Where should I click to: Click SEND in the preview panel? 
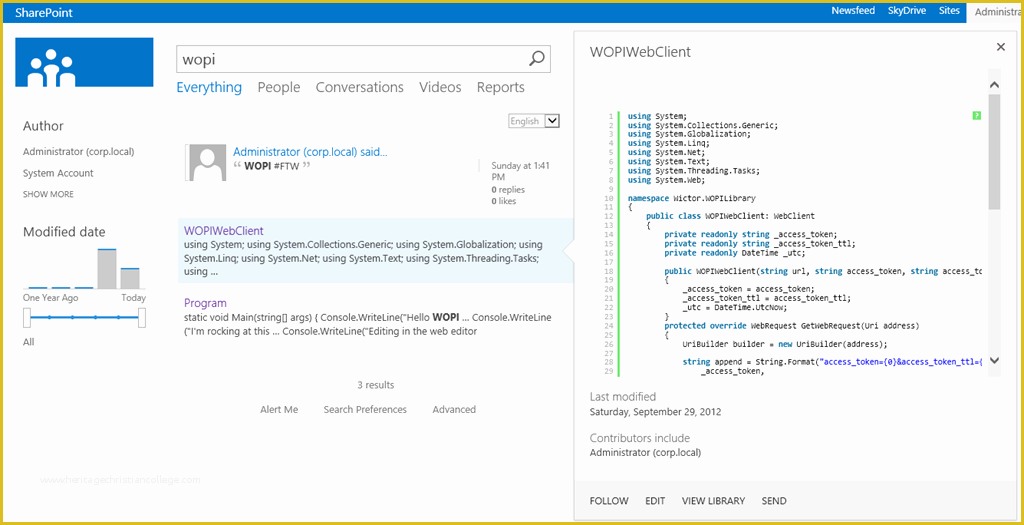tap(774, 501)
